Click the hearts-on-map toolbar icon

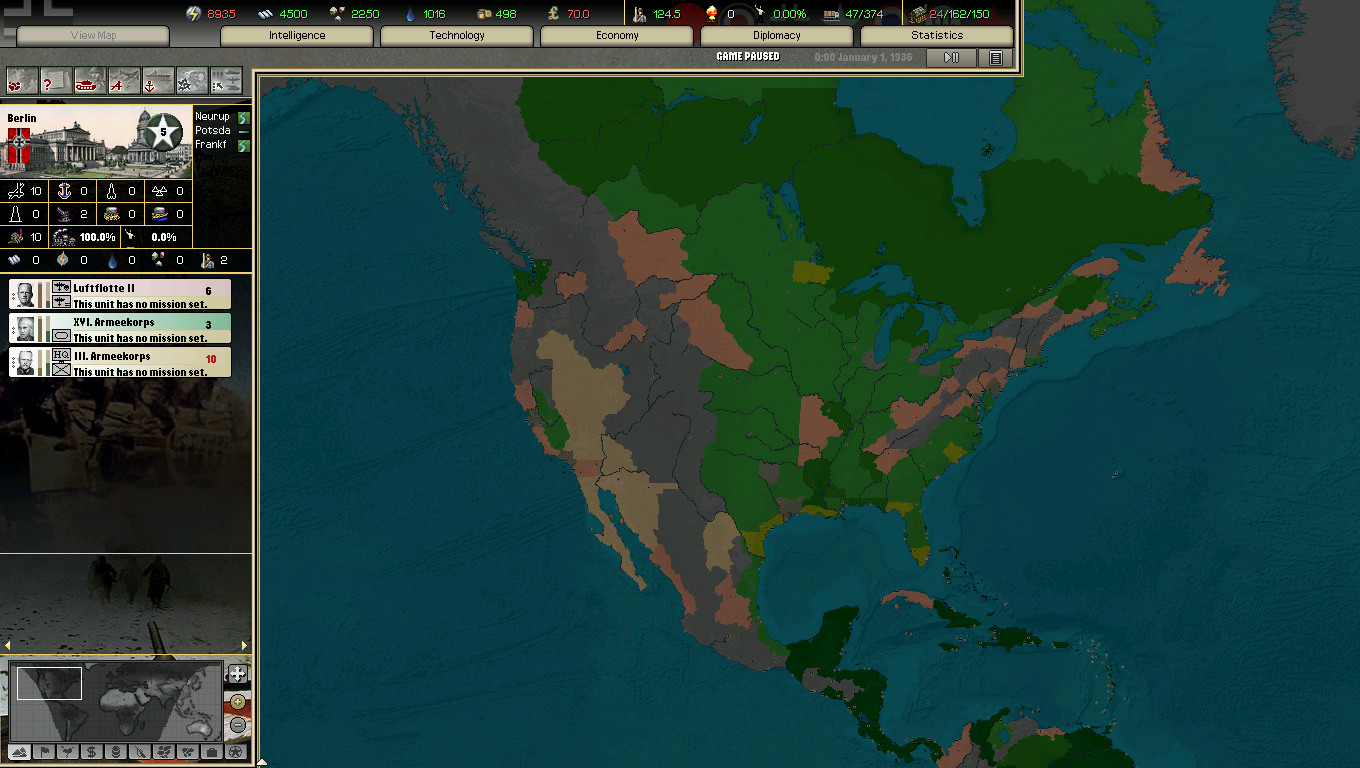[22, 81]
